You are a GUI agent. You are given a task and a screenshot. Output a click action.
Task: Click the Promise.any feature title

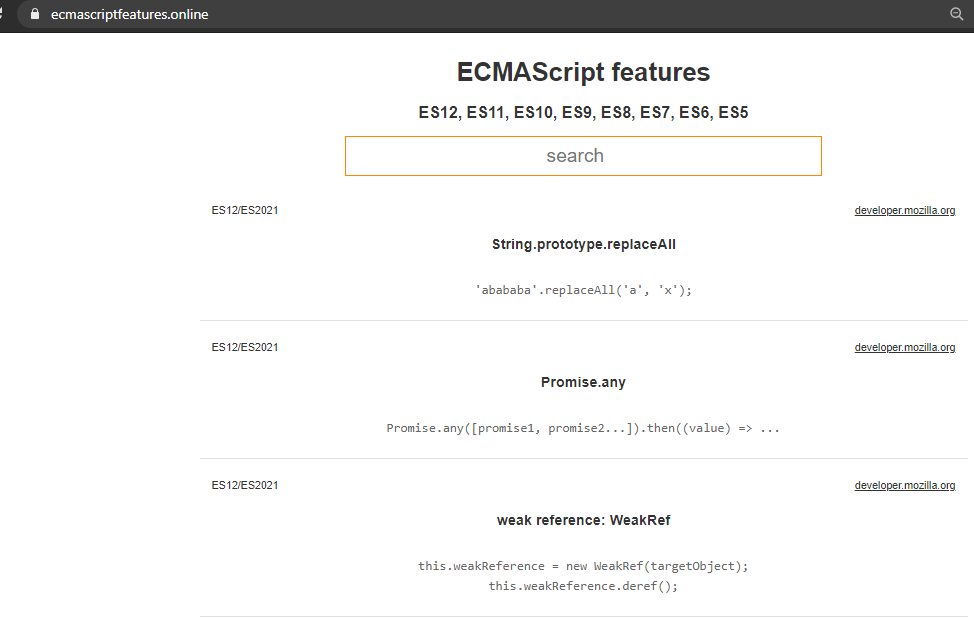[583, 382]
